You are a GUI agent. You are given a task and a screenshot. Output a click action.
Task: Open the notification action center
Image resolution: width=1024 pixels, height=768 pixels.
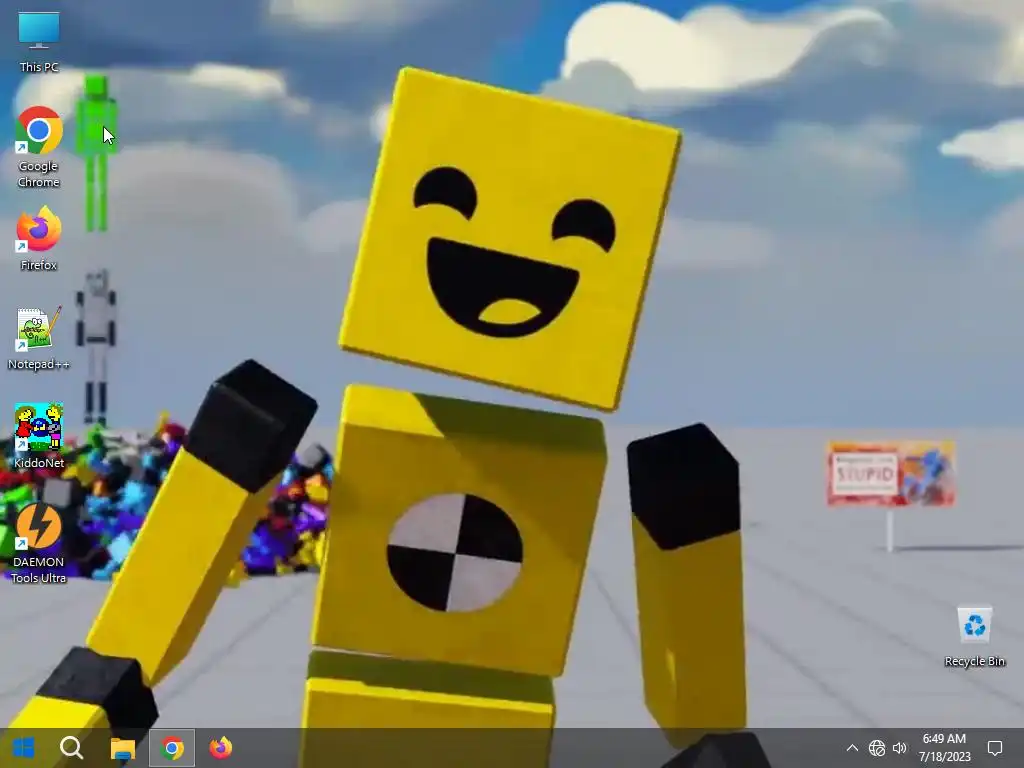[x=995, y=748]
